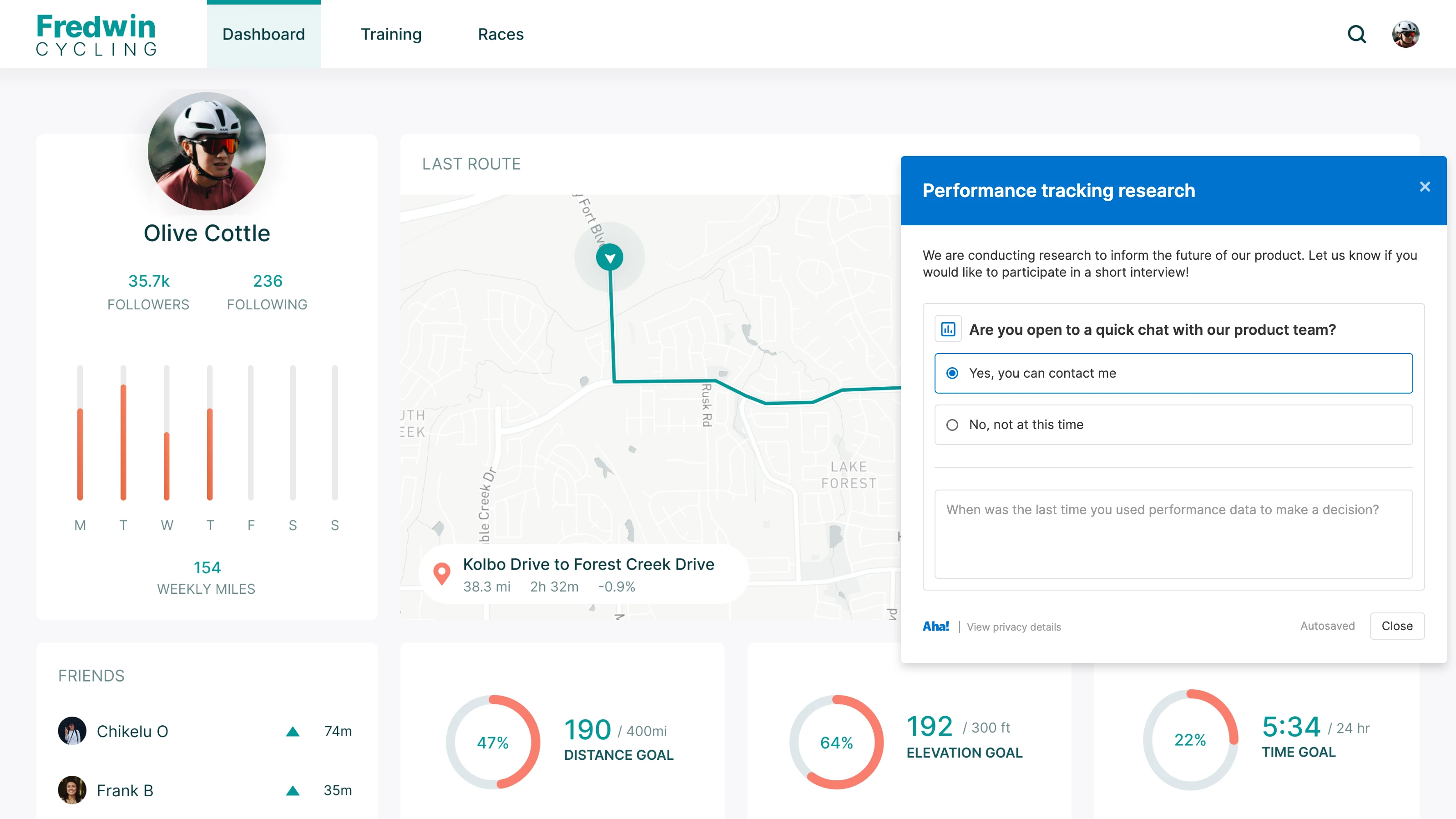Click the 22% time goal ring
Viewport: 1456px width, 819px height.
click(x=1190, y=740)
